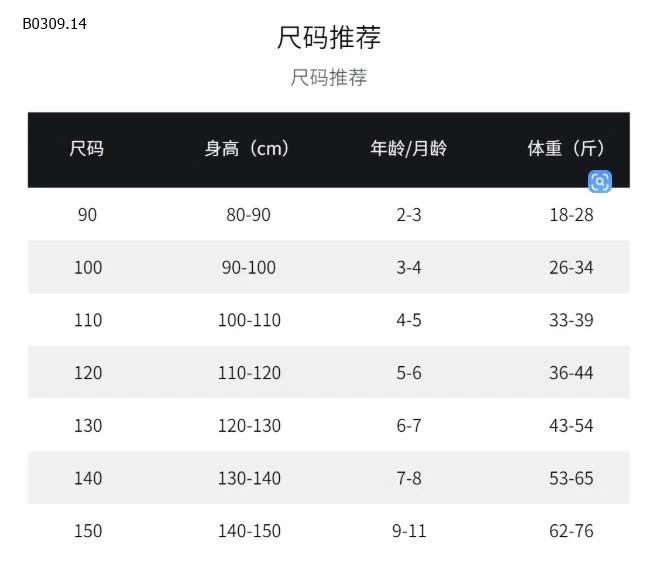
Task: Click the 6-7 age cell
Action: pos(409,426)
